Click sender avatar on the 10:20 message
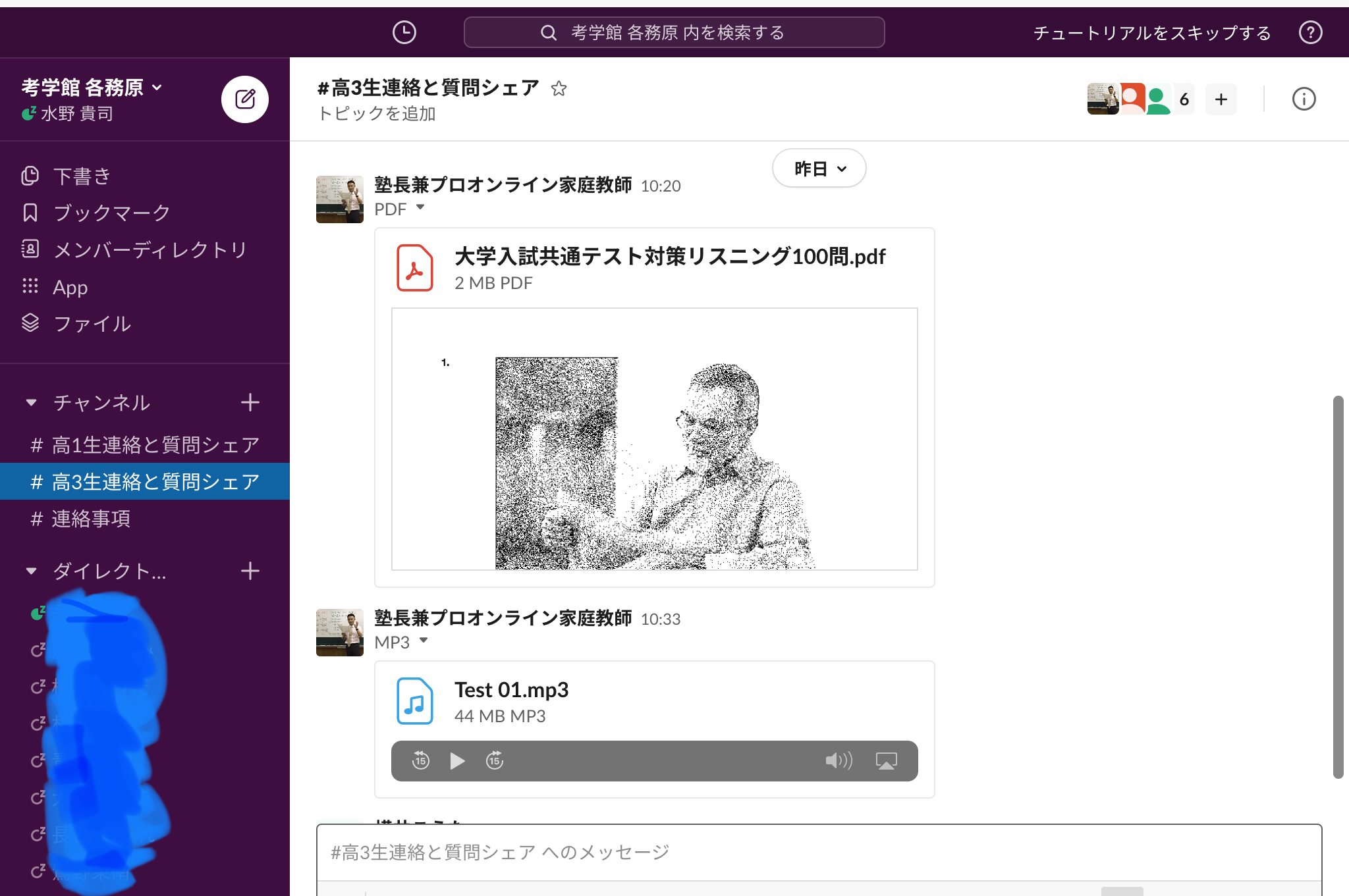1349x896 pixels. (340, 199)
